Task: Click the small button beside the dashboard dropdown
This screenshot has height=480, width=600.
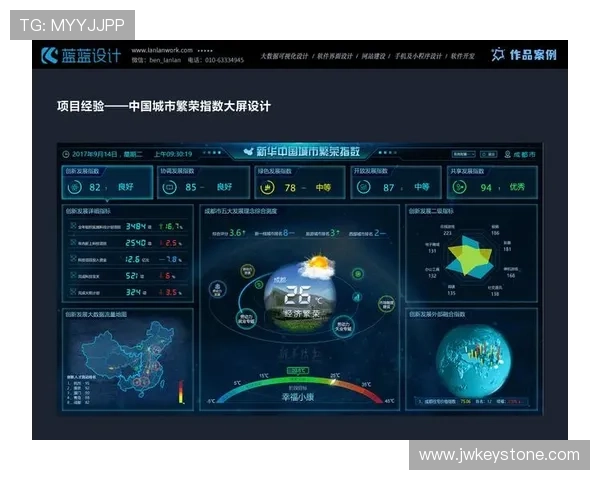Action: click(489, 154)
